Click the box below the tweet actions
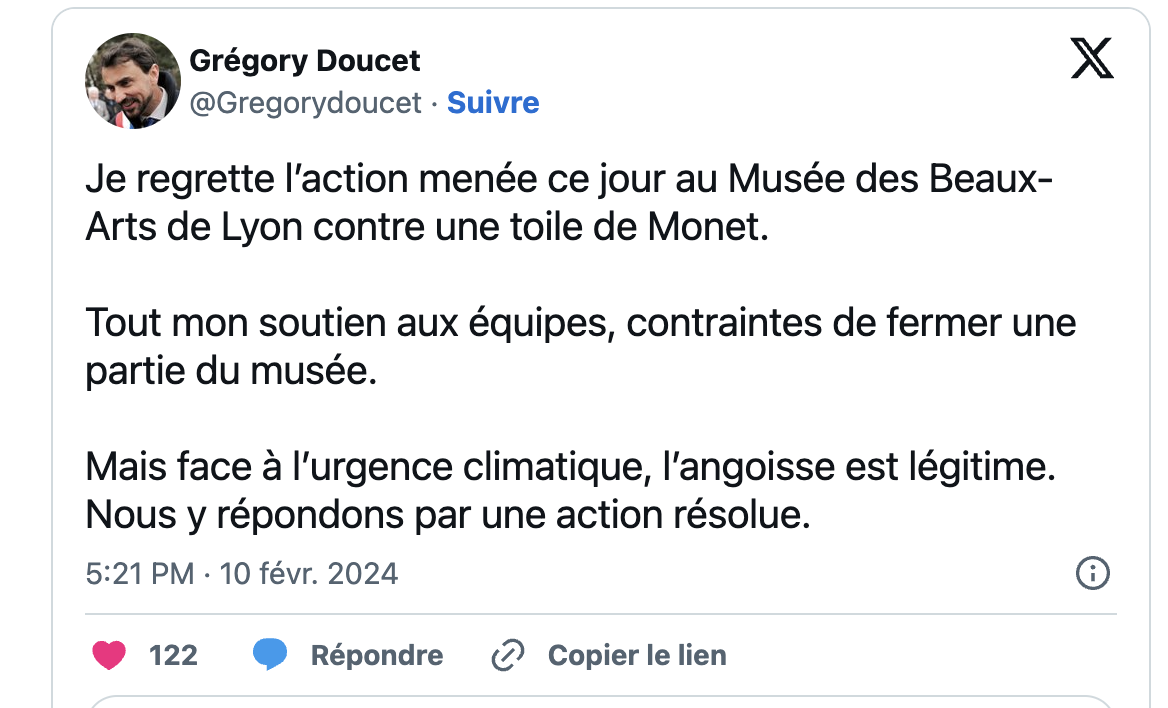 (600, 702)
